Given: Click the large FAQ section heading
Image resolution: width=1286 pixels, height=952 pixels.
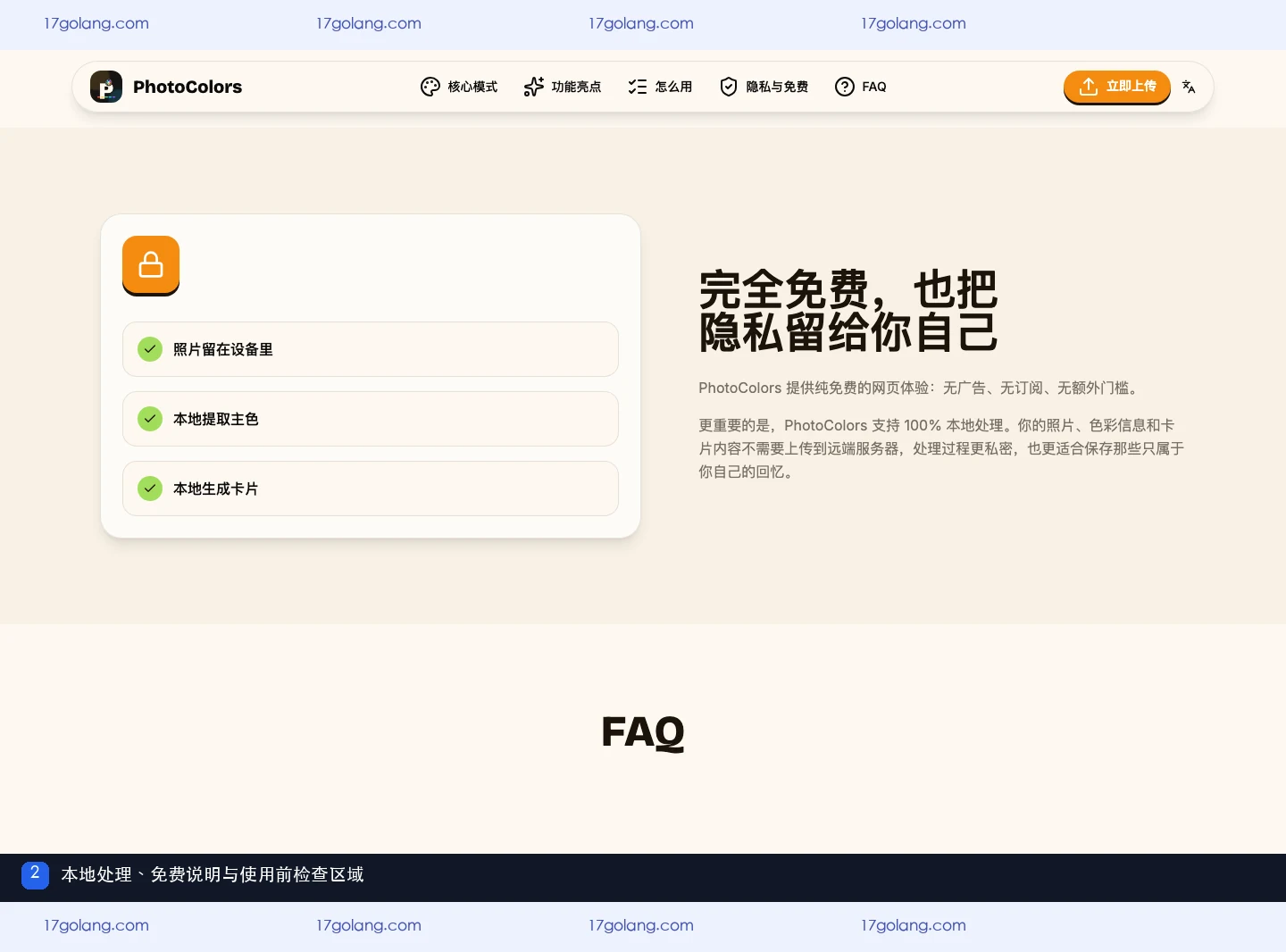Looking at the screenshot, I should 643,732.
